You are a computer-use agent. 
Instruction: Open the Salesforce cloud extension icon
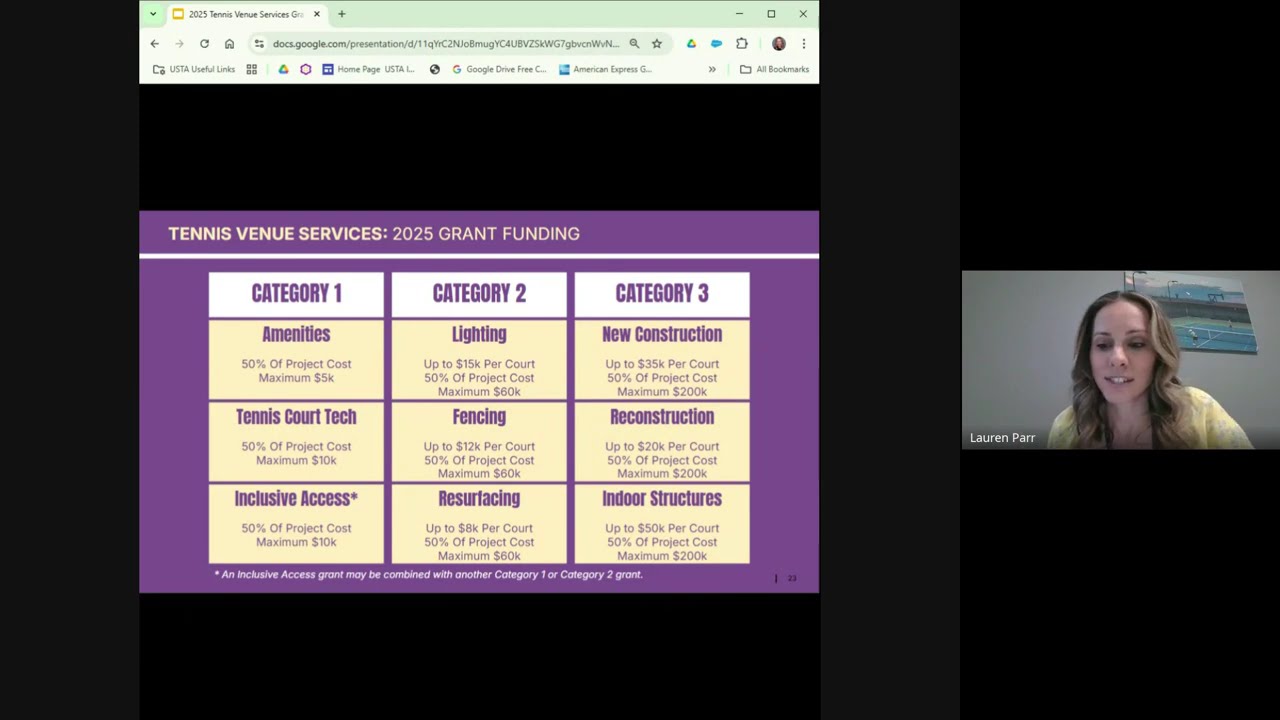pyautogui.click(x=716, y=44)
